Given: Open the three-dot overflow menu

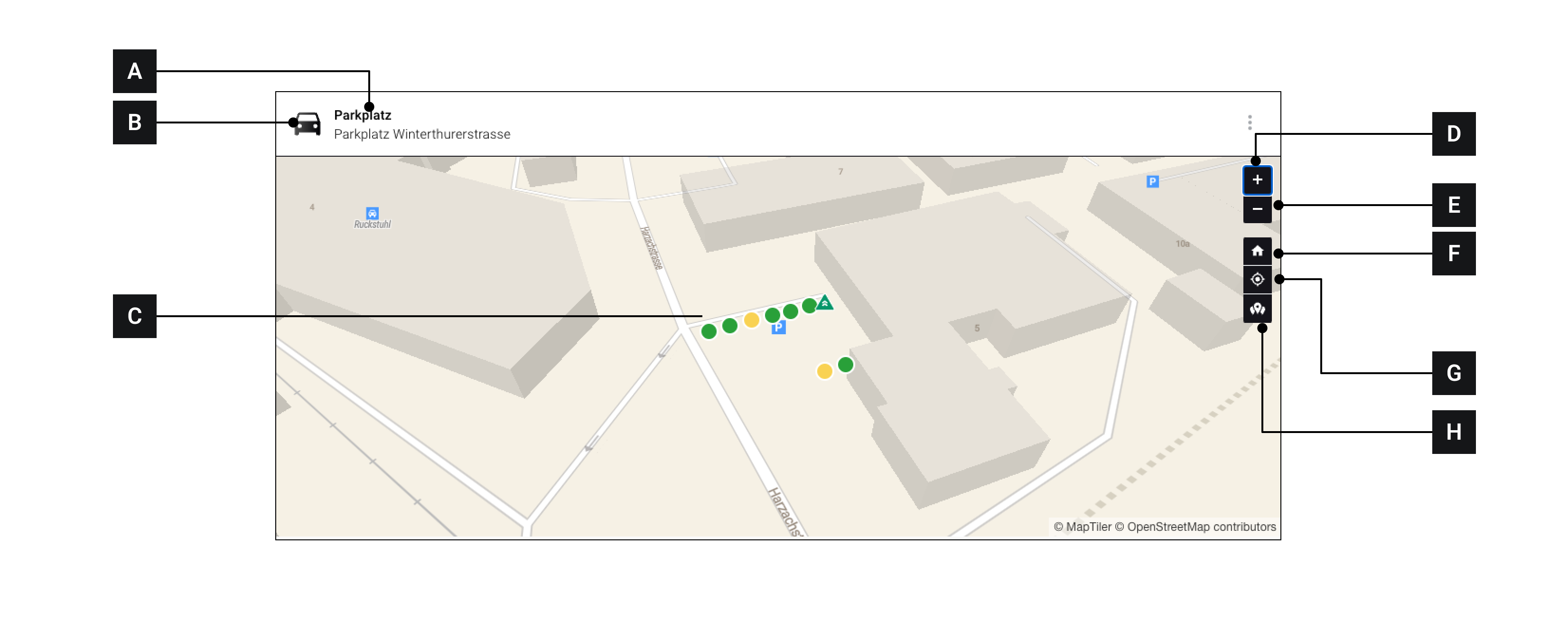Looking at the screenshot, I should pyautogui.click(x=1249, y=123).
